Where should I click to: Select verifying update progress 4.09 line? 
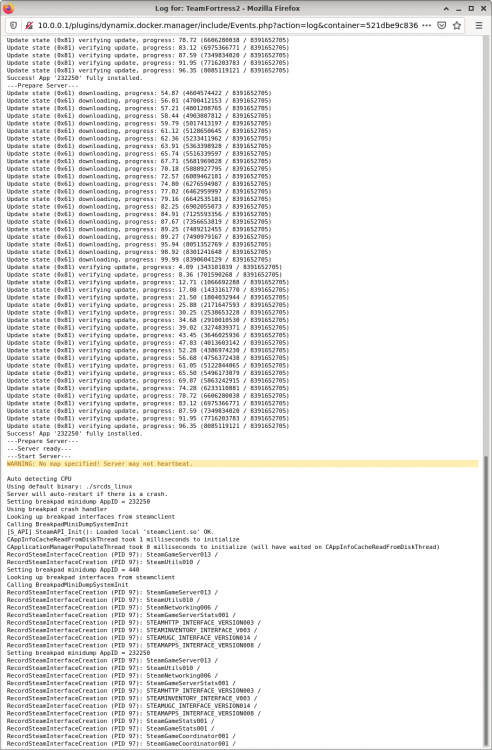[x=144, y=267]
